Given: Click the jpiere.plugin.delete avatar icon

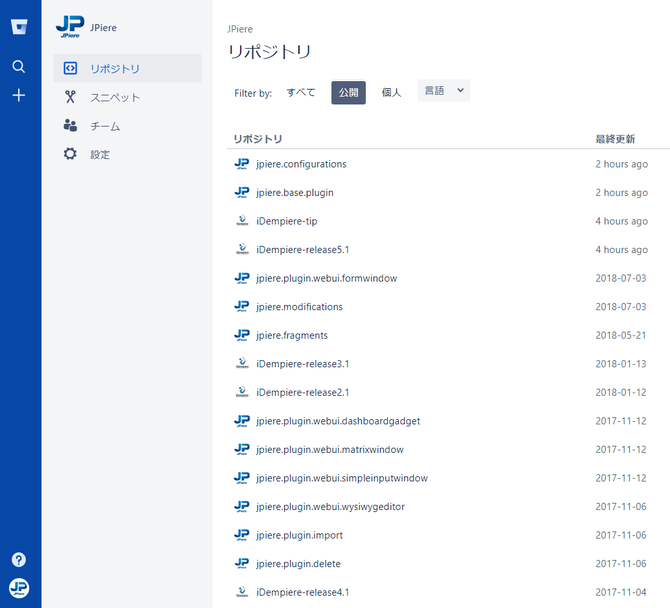Looking at the screenshot, I should 242,564.
